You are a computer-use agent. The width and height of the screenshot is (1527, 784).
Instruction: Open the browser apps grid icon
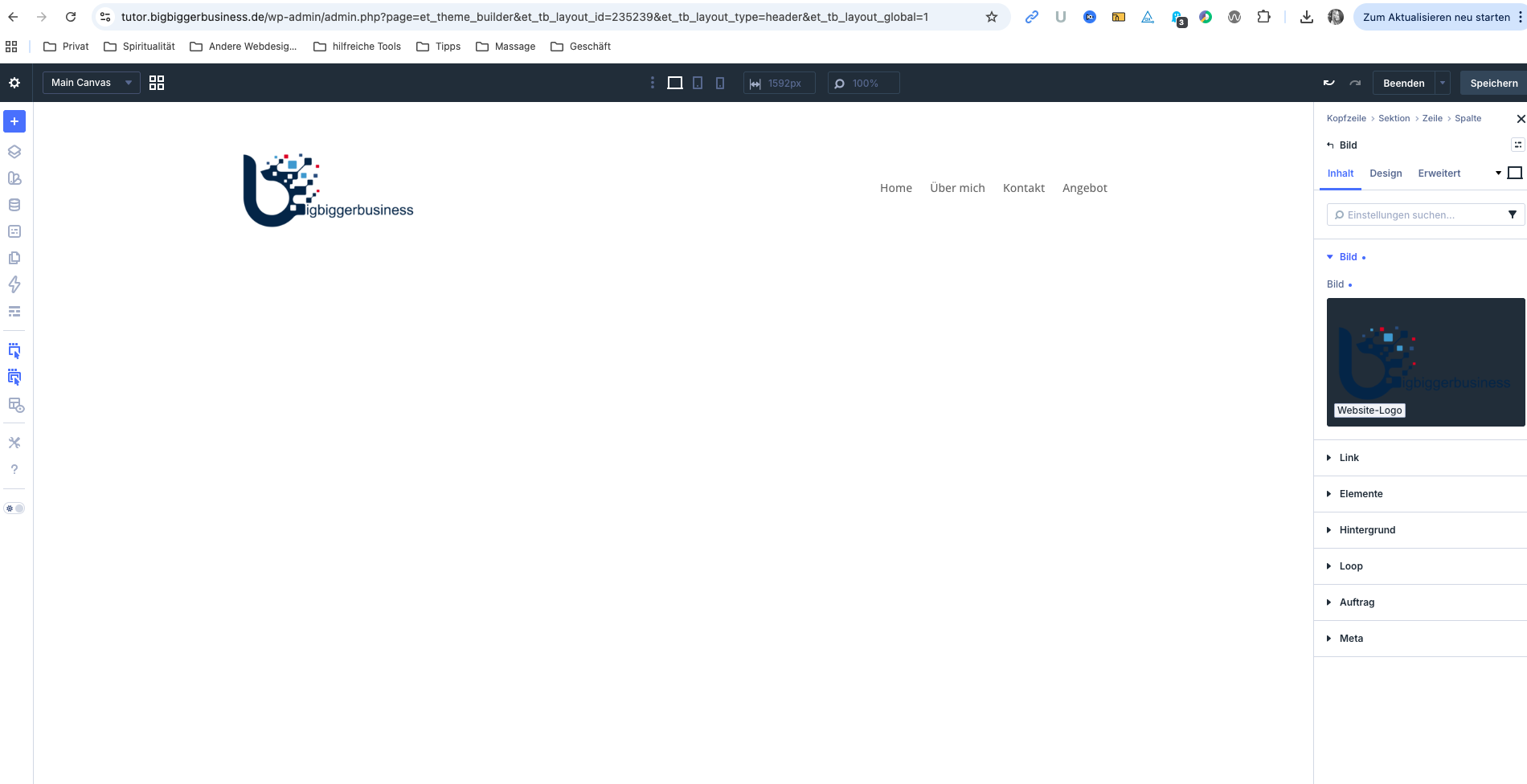[x=11, y=47]
